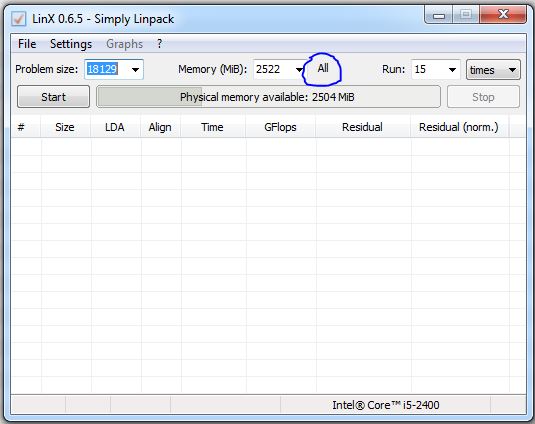Click the Problem size field showing 18129
The height and width of the screenshot is (424, 535).
click(x=114, y=69)
